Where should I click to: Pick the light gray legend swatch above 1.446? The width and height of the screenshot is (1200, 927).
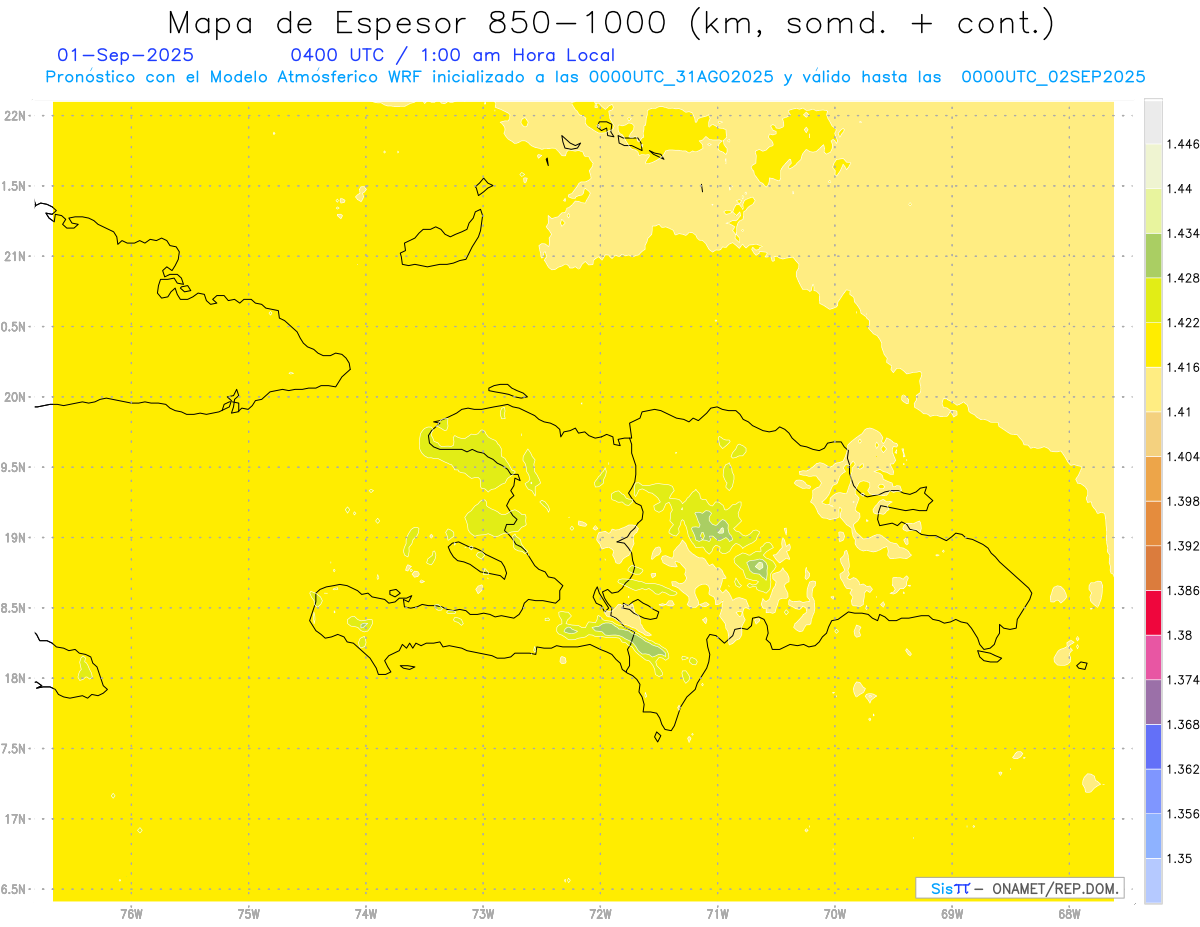[x=1153, y=122]
